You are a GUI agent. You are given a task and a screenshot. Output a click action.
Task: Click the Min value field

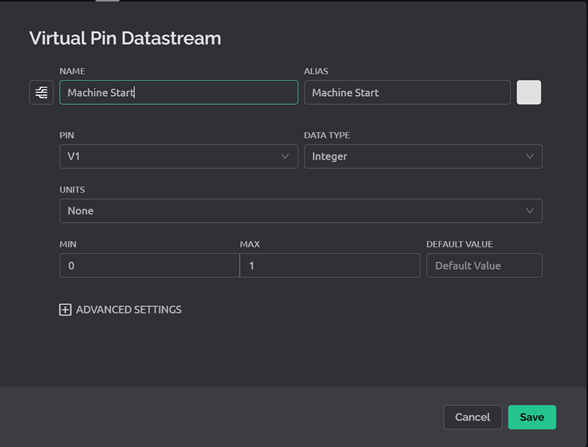(149, 266)
